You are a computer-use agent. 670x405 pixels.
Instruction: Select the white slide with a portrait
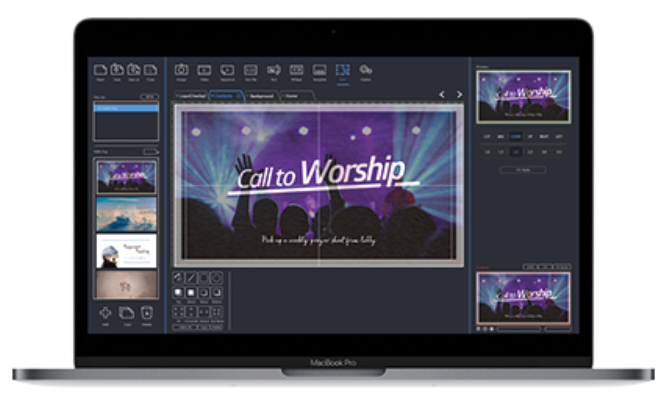(126, 251)
